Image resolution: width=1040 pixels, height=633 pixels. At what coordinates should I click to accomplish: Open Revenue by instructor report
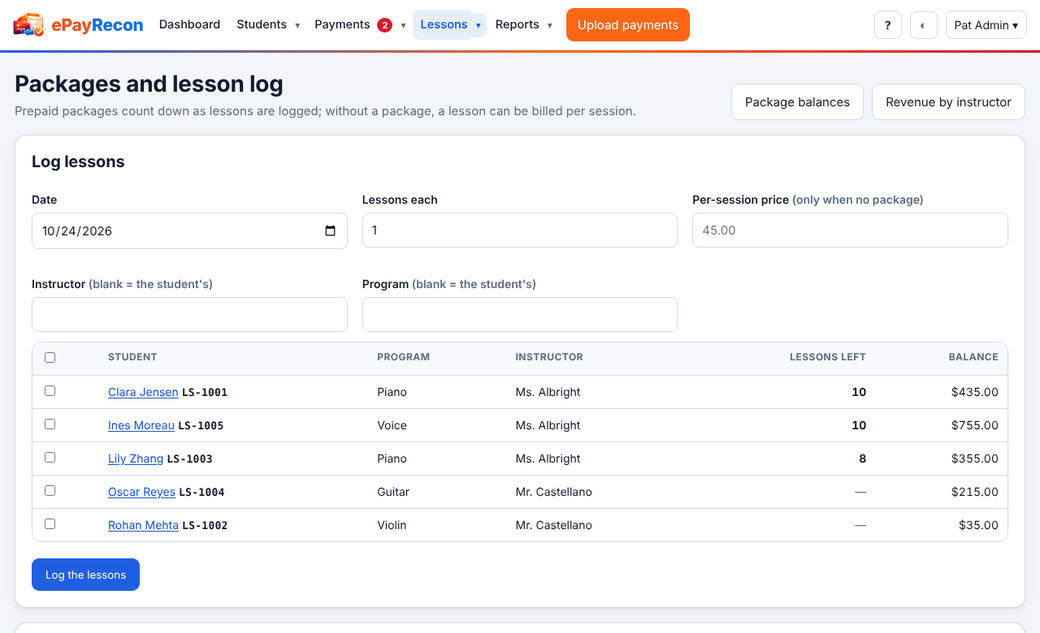tap(948, 102)
